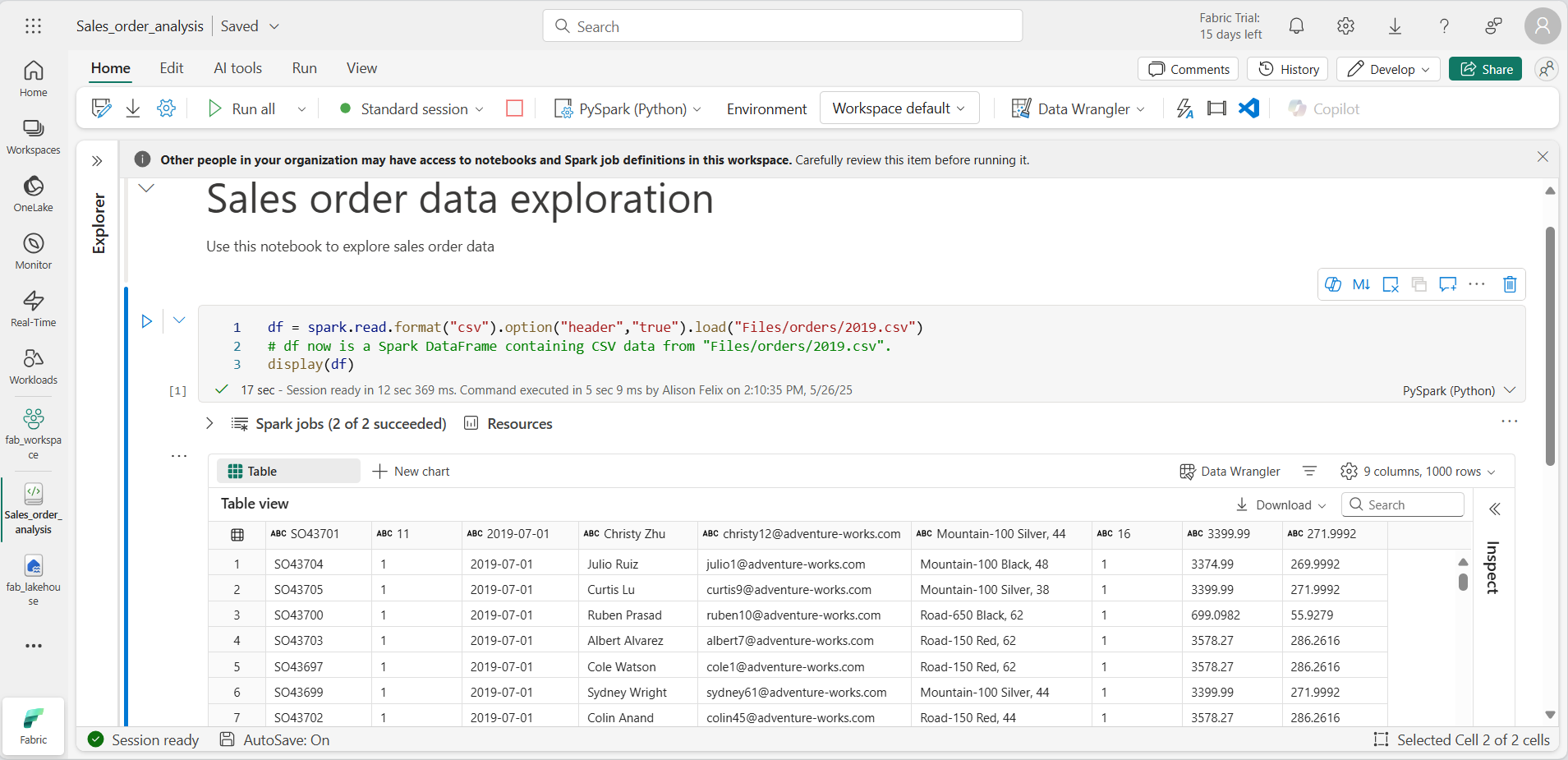Open the cell toolbar more options ellipsis
Image resolution: width=1568 pixels, height=760 pixels.
click(1477, 284)
